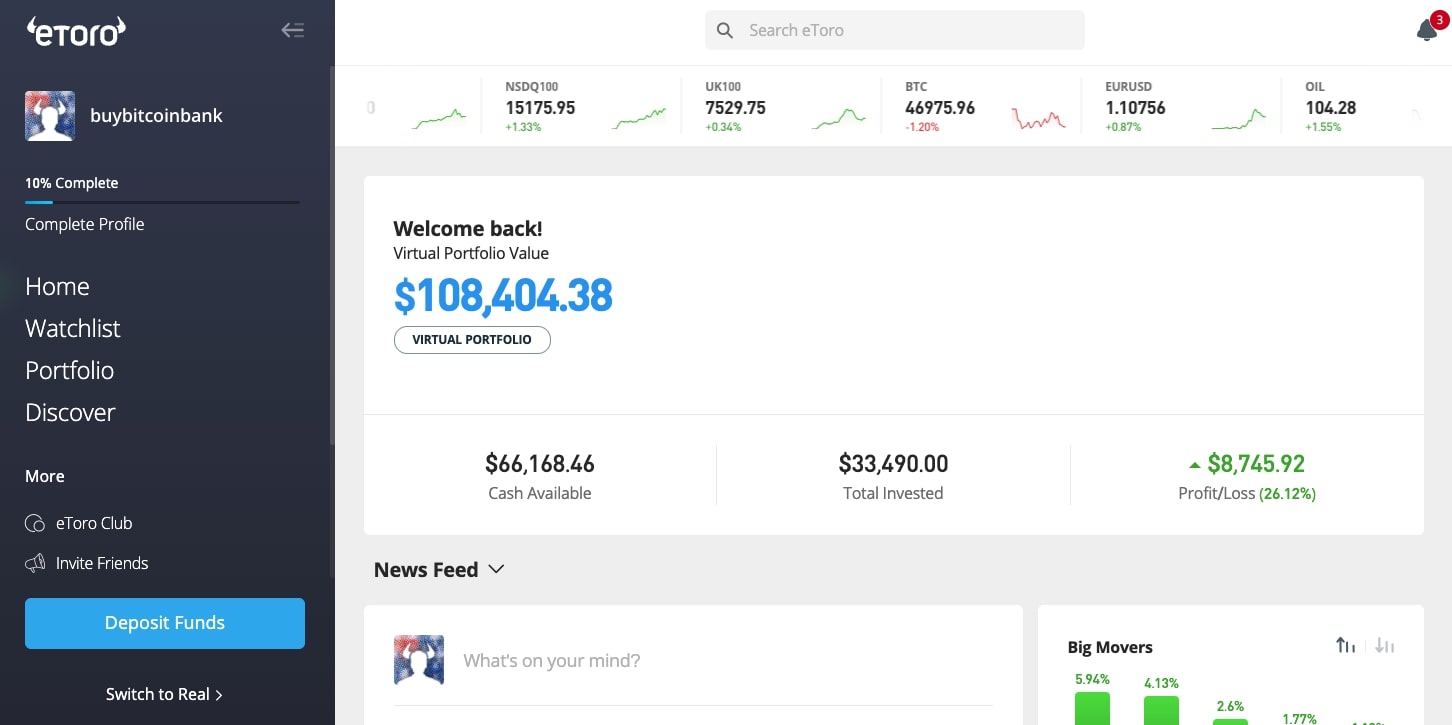Click the Virtual Portfolio button

[472, 340]
